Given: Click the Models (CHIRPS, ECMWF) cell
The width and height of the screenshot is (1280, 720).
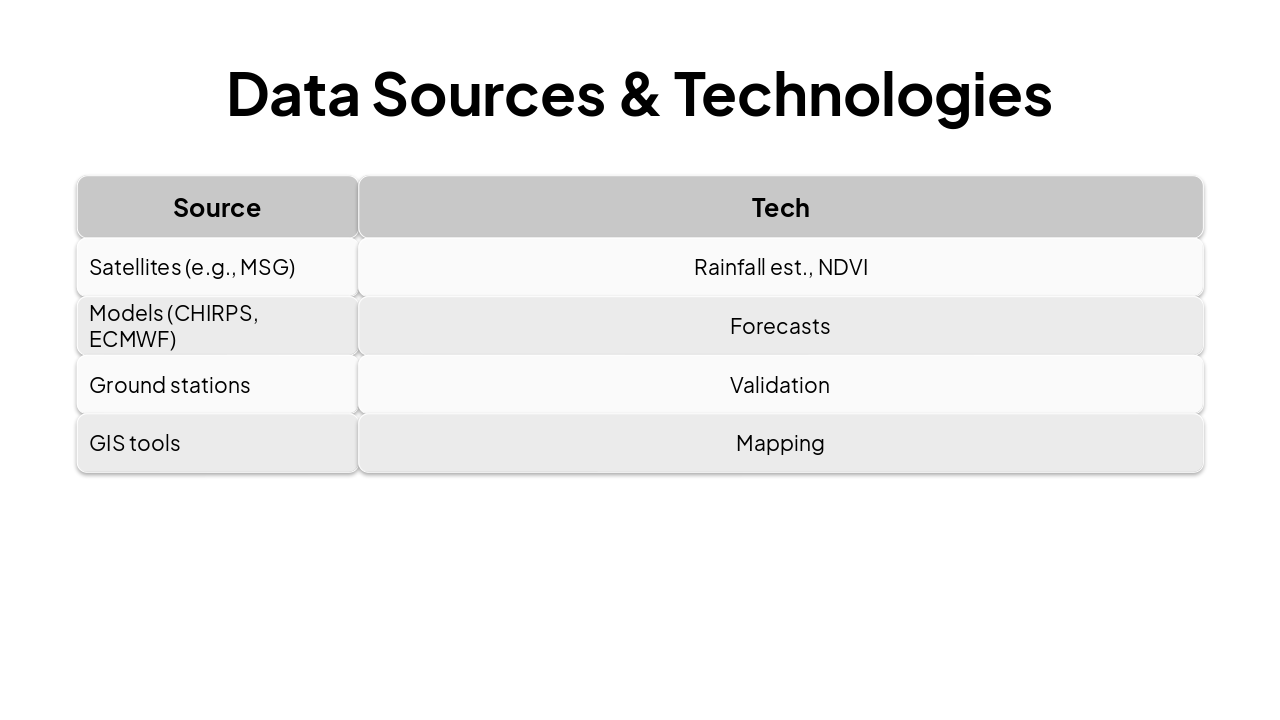Looking at the screenshot, I should click(217, 326).
